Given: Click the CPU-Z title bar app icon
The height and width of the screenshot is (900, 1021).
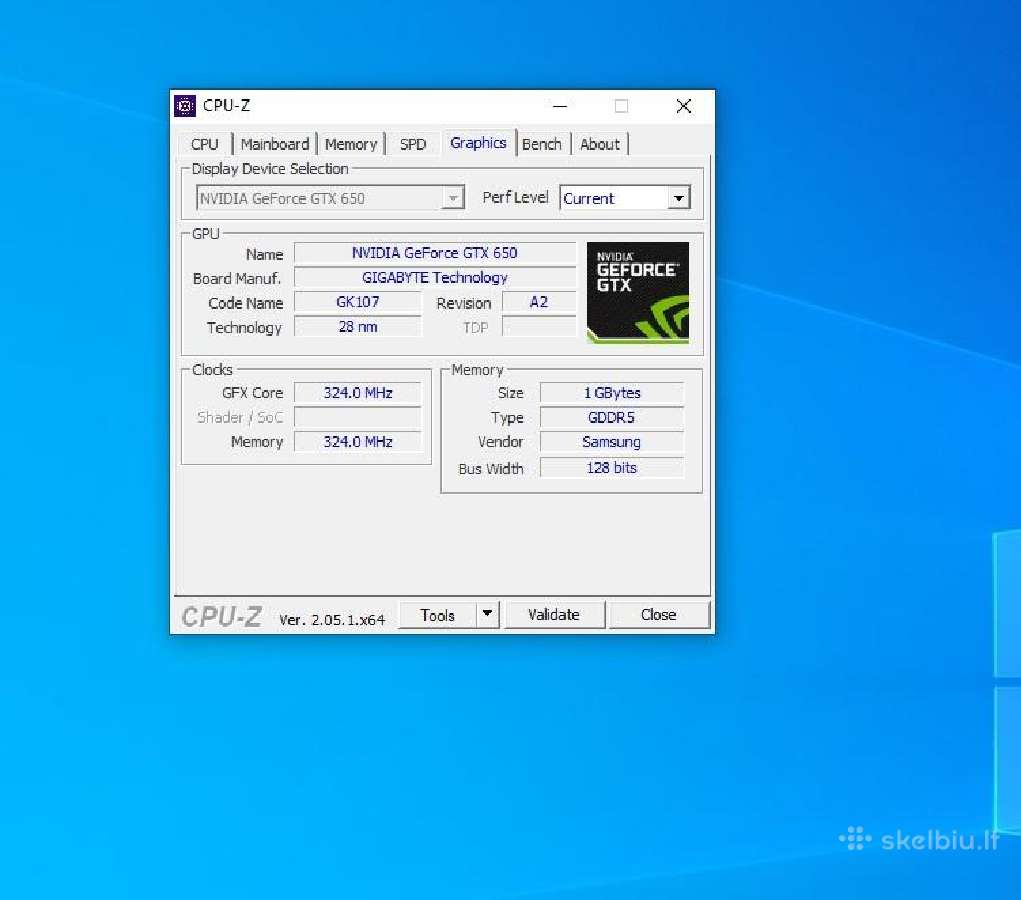Looking at the screenshot, I should 185,105.
